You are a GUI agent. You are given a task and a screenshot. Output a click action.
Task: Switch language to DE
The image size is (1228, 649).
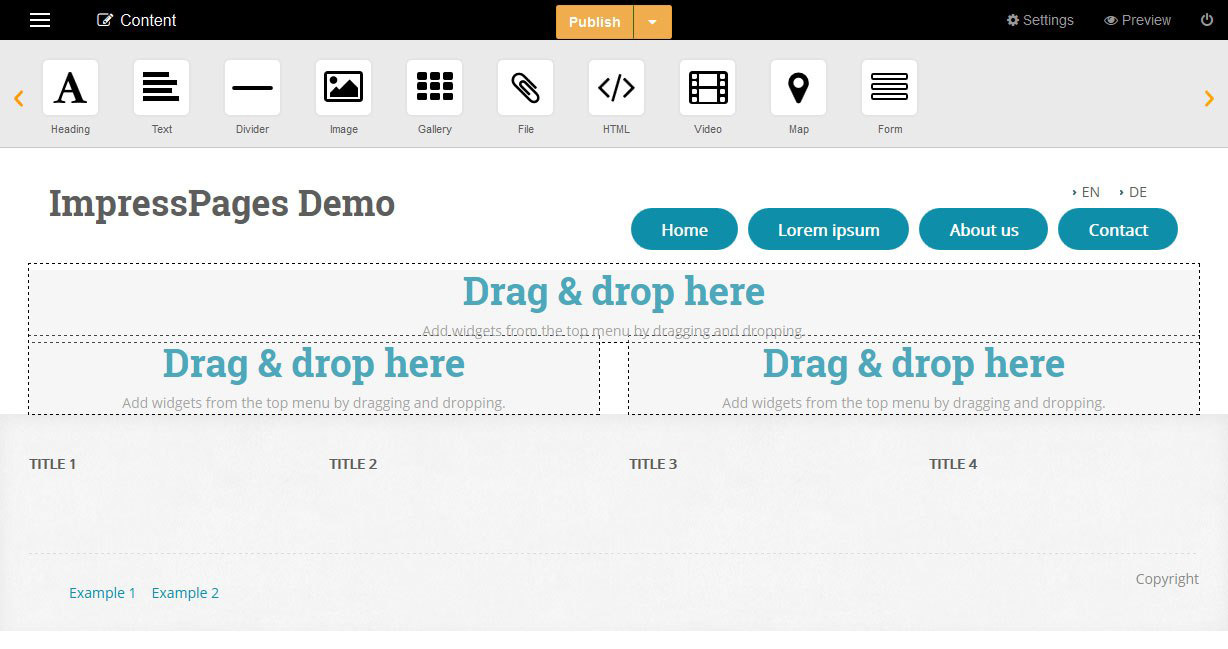coord(1137,192)
